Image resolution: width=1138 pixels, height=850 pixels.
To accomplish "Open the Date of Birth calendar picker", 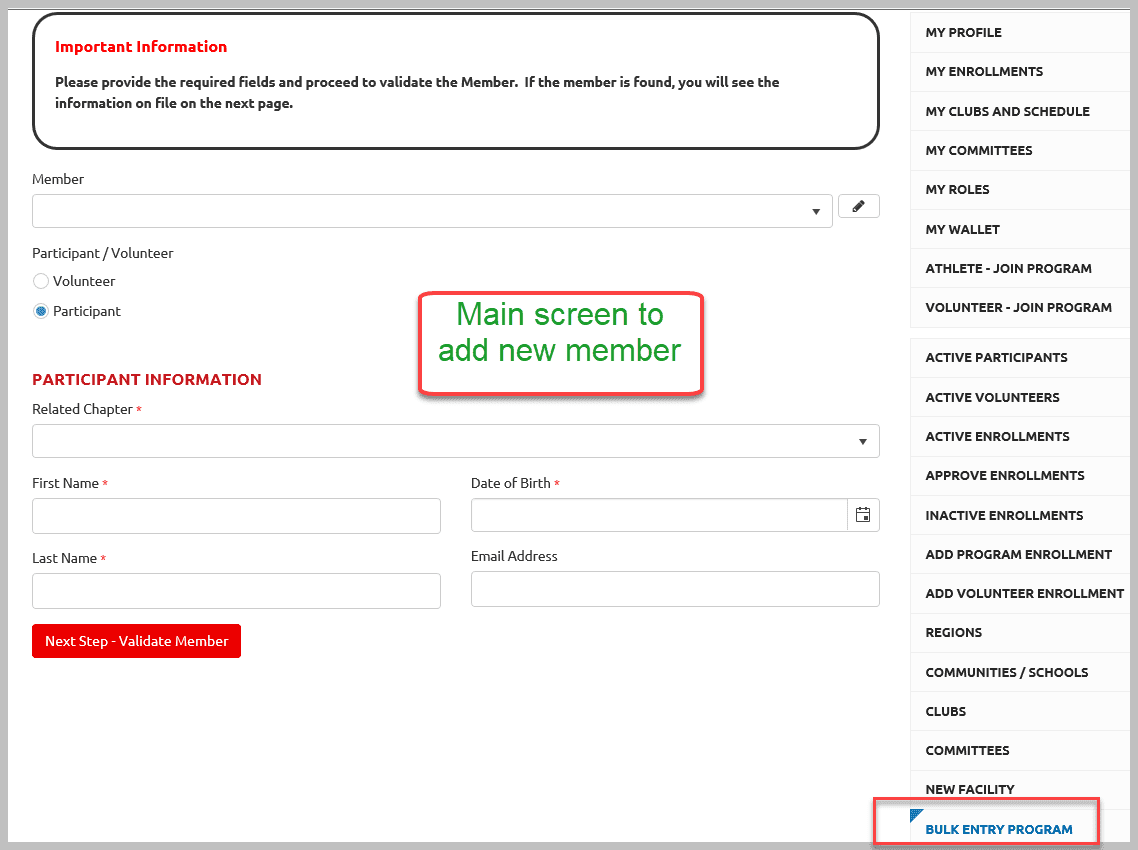I will point(863,515).
